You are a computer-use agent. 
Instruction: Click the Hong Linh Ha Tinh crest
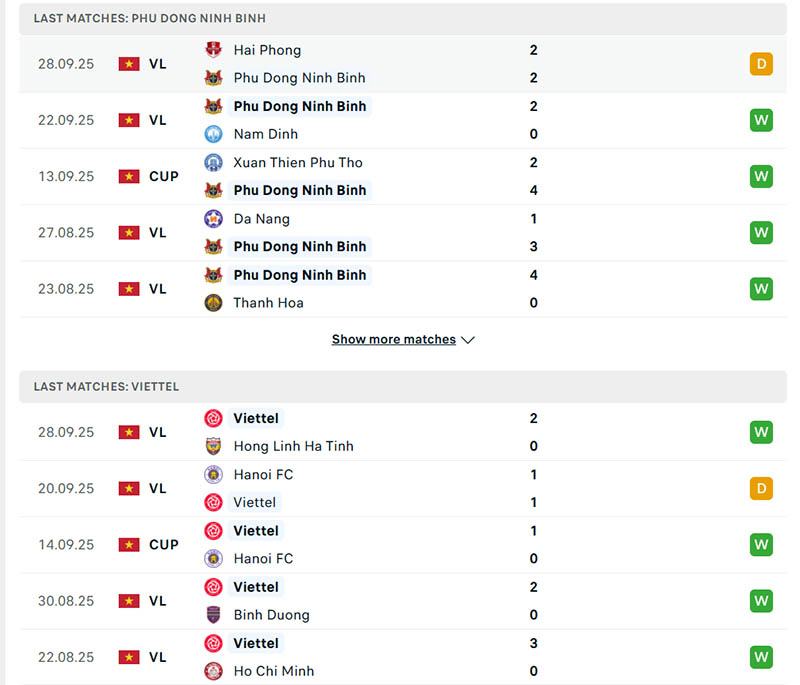213,447
